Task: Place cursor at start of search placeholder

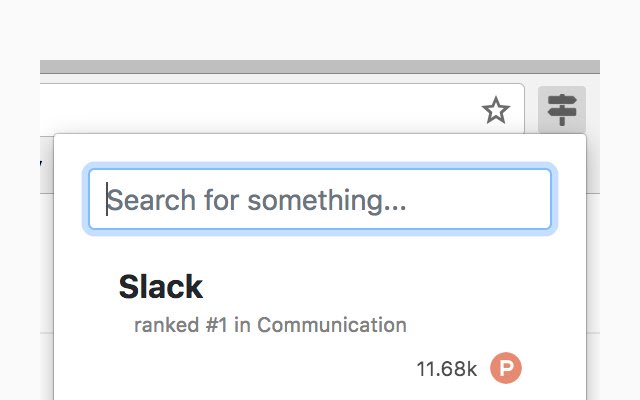Action: [x=107, y=200]
